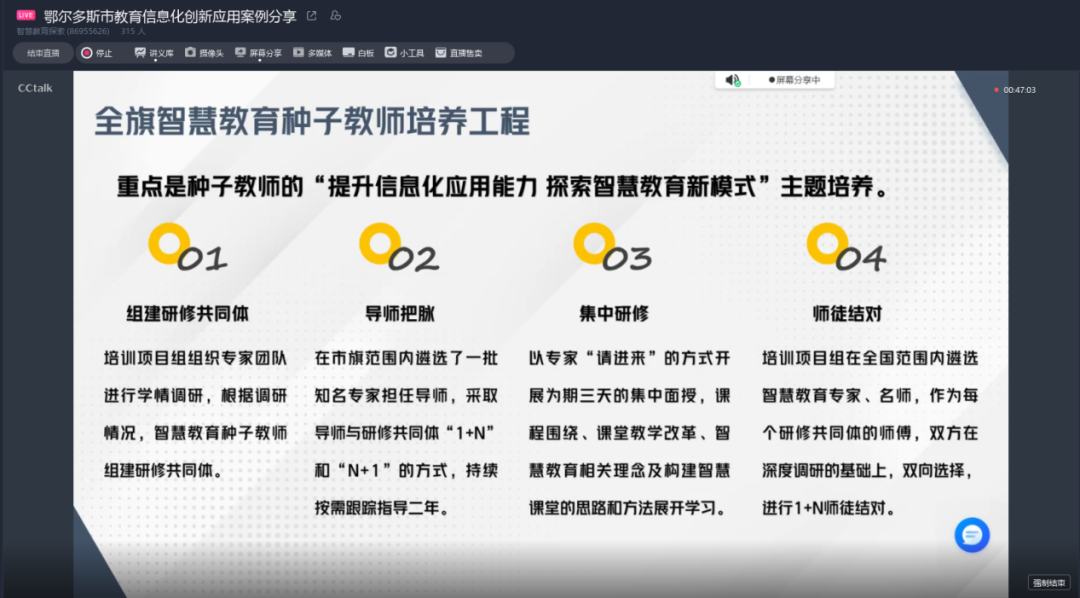This screenshot has height=598, width=1080.
Task: Open the blue chat bubble panel
Action: pyautogui.click(x=970, y=535)
